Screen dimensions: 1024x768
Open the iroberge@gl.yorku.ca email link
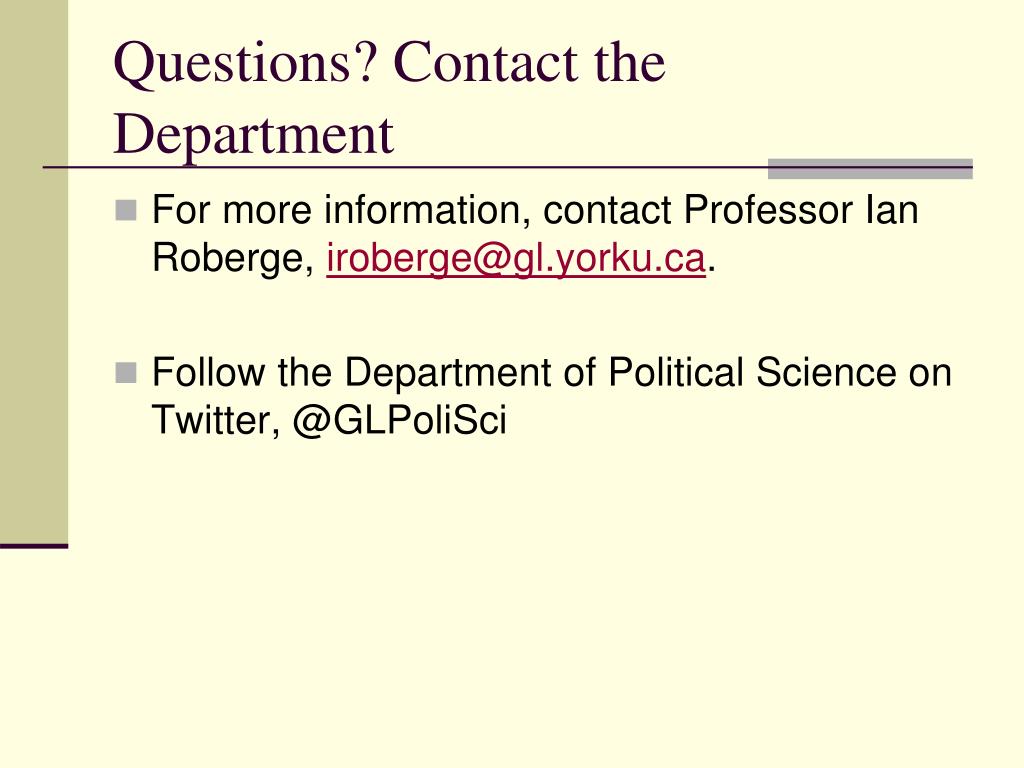pyautogui.click(x=516, y=259)
